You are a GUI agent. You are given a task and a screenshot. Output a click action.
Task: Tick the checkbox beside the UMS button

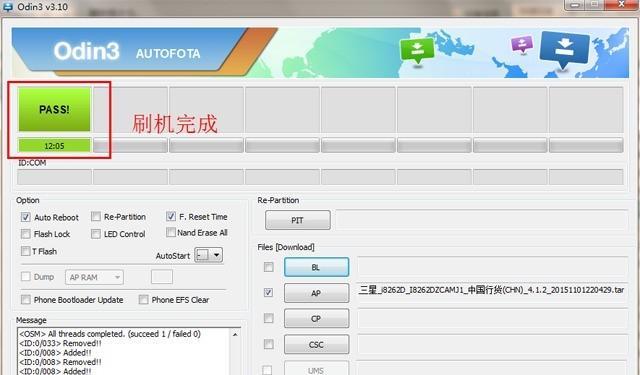(x=267, y=370)
